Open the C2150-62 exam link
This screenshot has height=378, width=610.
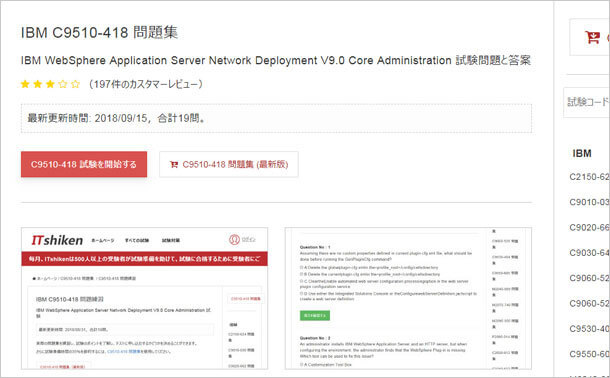(x=589, y=177)
